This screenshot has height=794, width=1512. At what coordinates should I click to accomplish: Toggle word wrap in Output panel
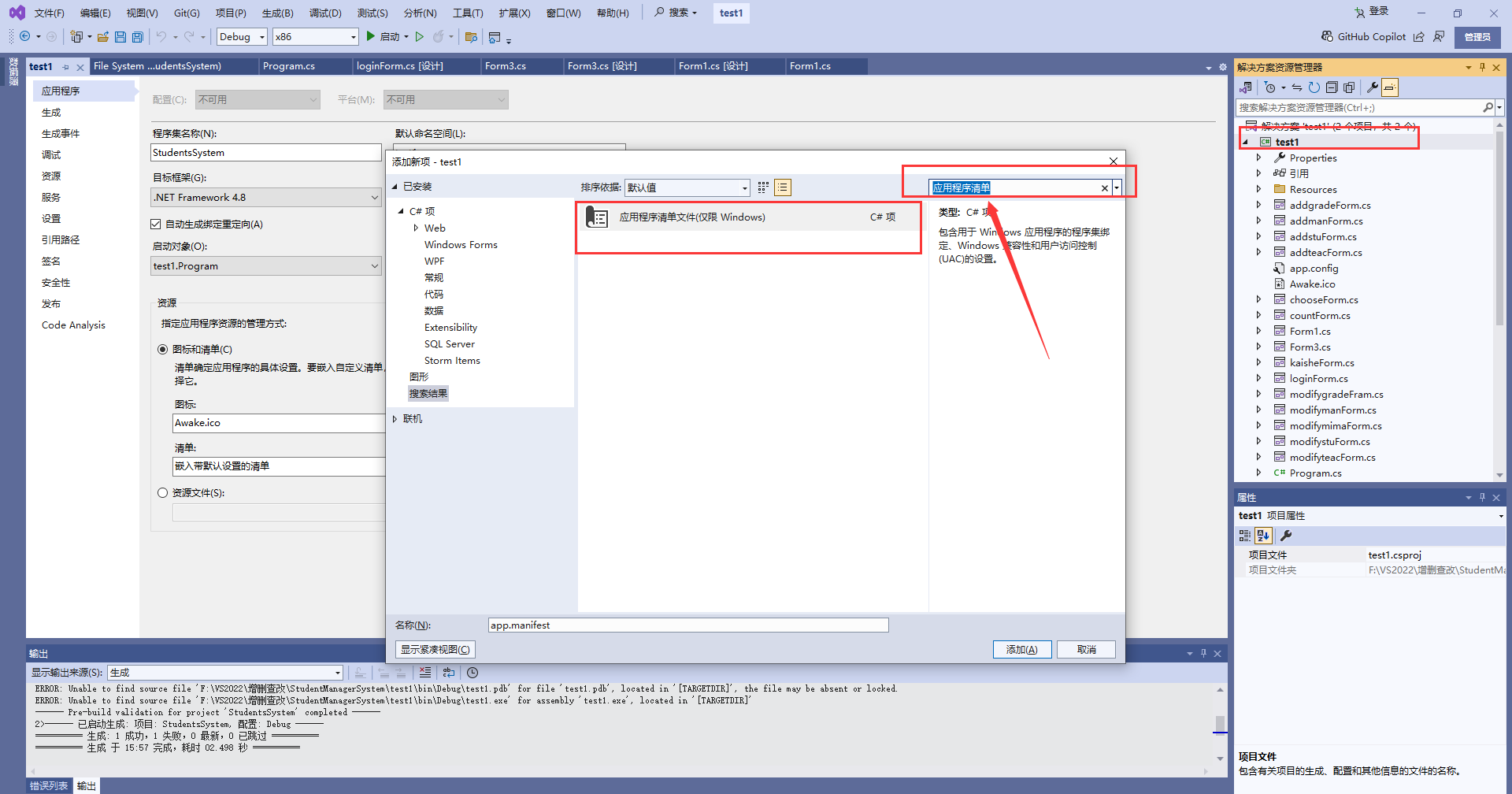(x=449, y=673)
